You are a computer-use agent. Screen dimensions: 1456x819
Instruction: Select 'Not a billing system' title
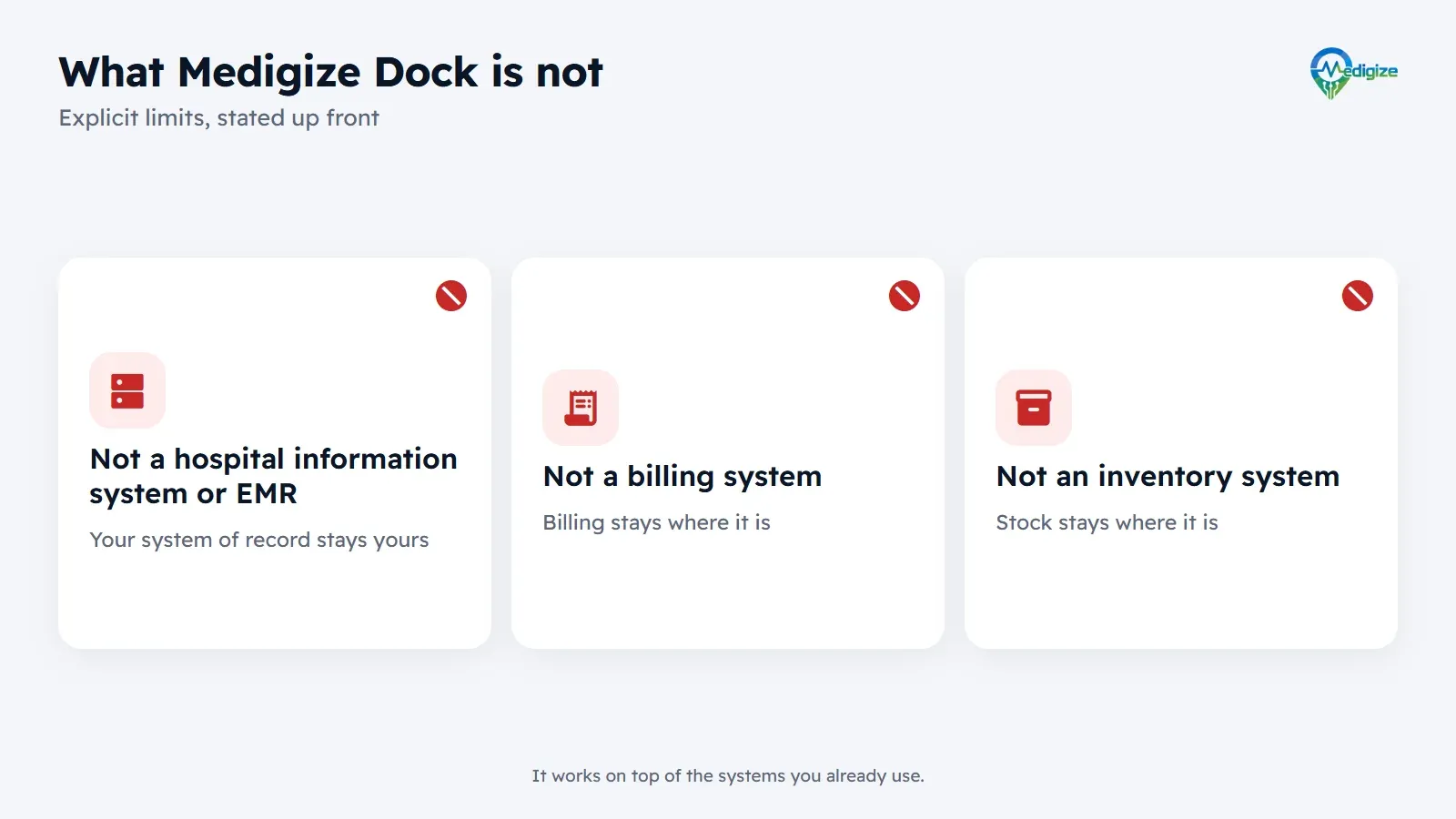pyautogui.click(x=682, y=476)
